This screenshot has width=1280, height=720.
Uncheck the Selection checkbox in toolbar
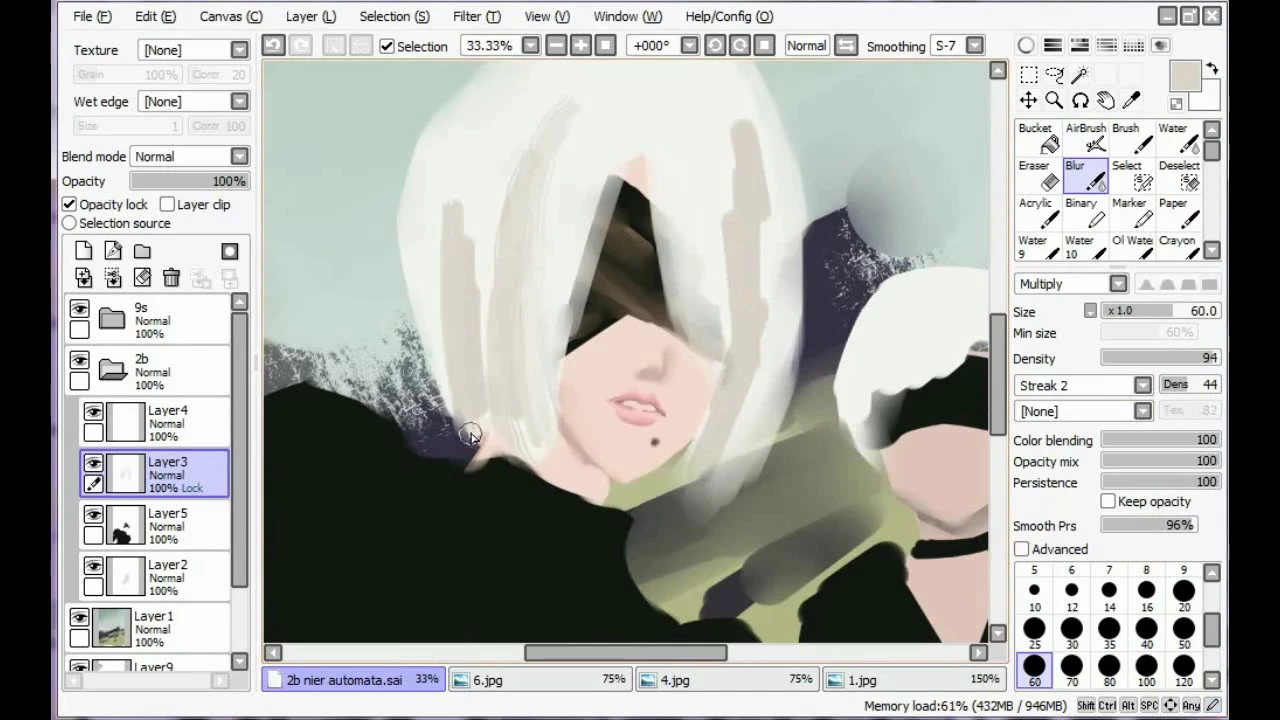[387, 46]
